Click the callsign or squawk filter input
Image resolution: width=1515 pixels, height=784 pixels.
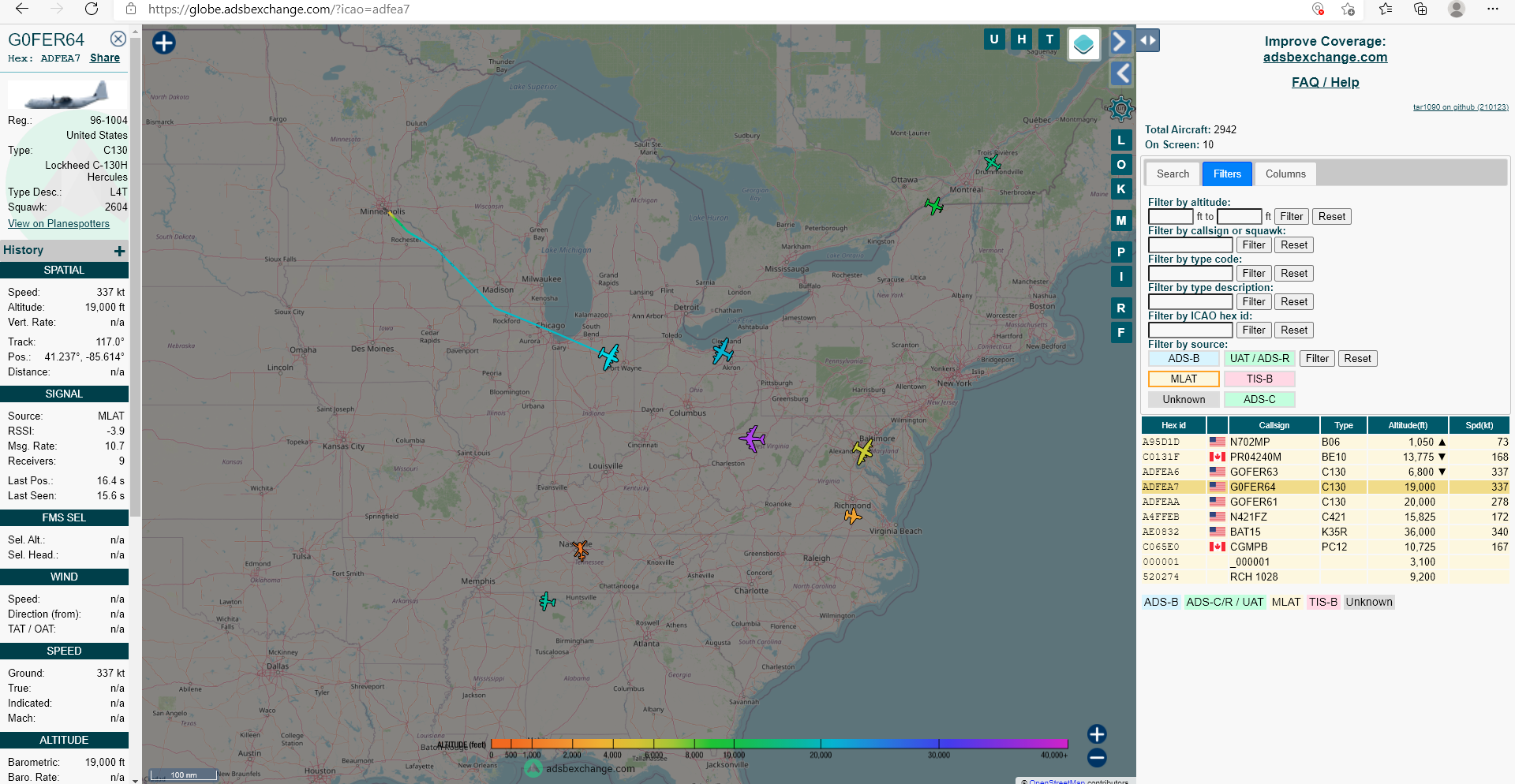pos(1191,245)
